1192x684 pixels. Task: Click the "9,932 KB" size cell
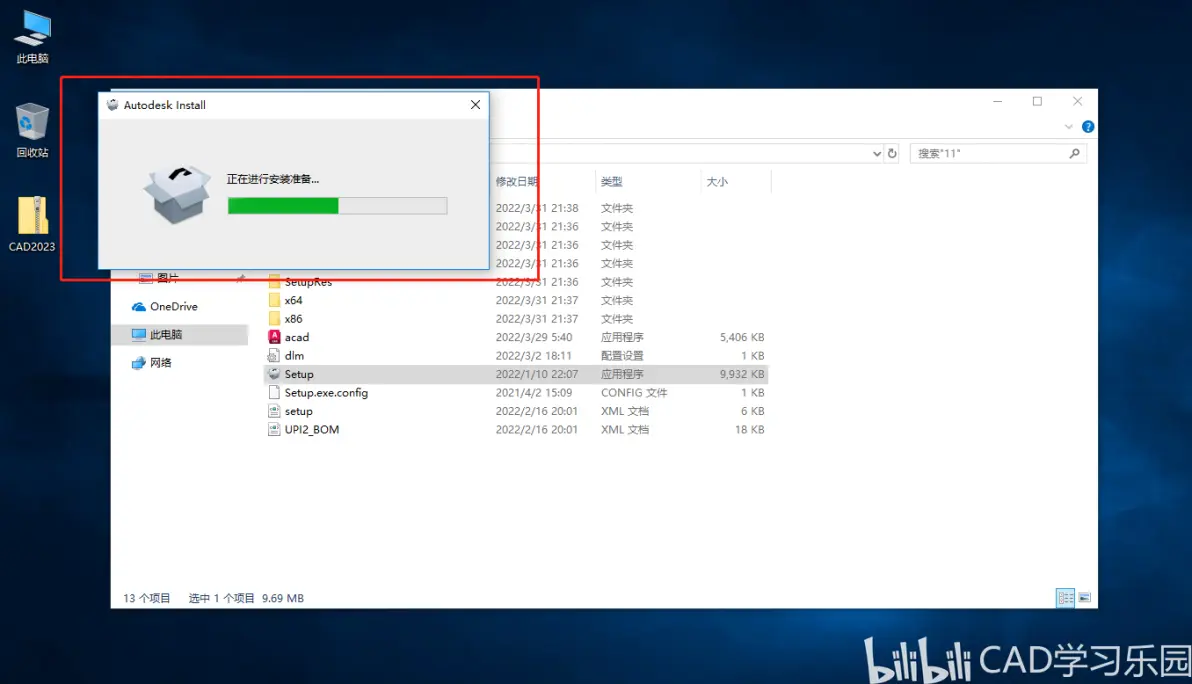pyautogui.click(x=742, y=374)
